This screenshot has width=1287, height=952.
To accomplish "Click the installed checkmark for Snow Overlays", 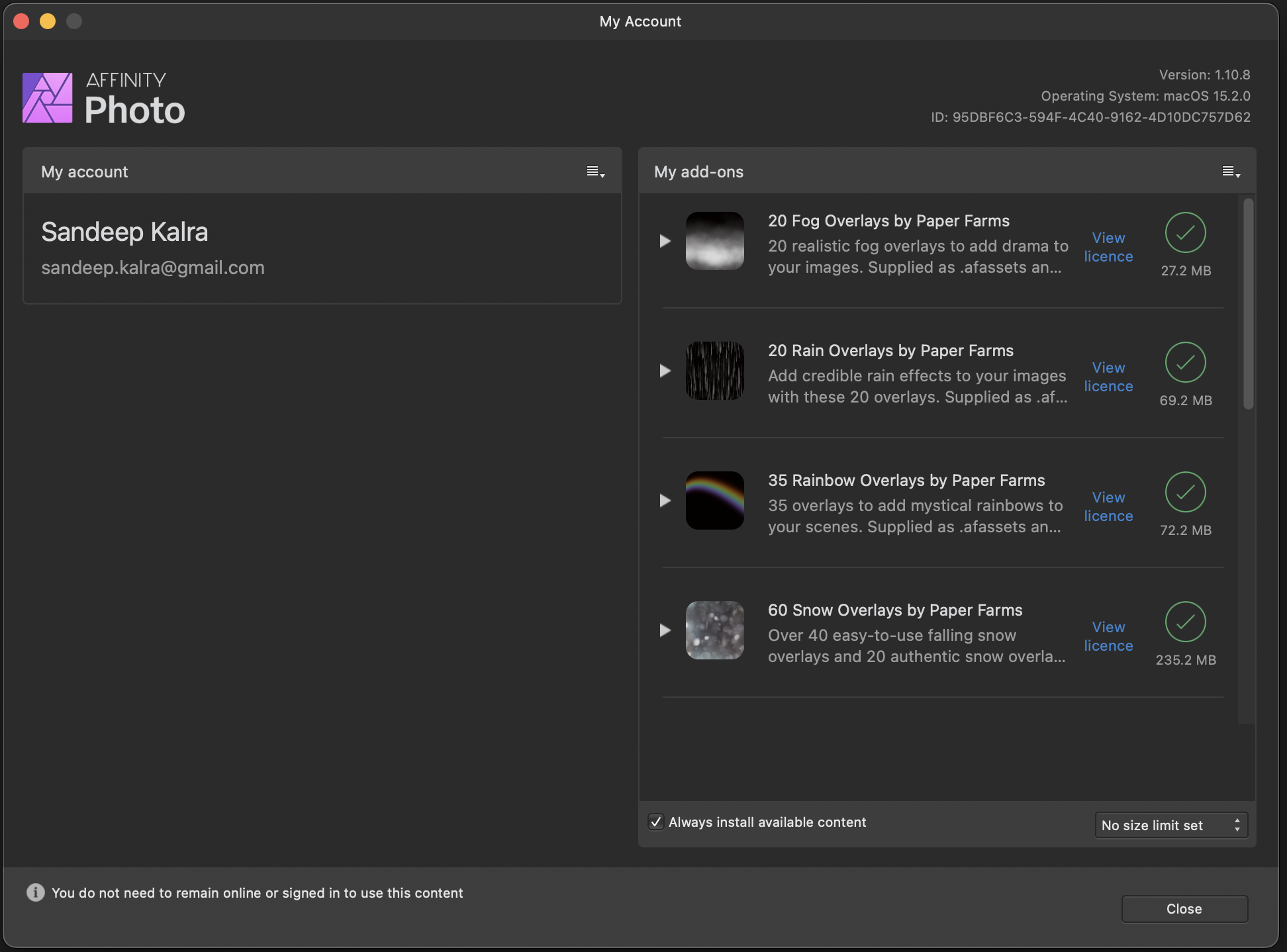I will tap(1185, 622).
